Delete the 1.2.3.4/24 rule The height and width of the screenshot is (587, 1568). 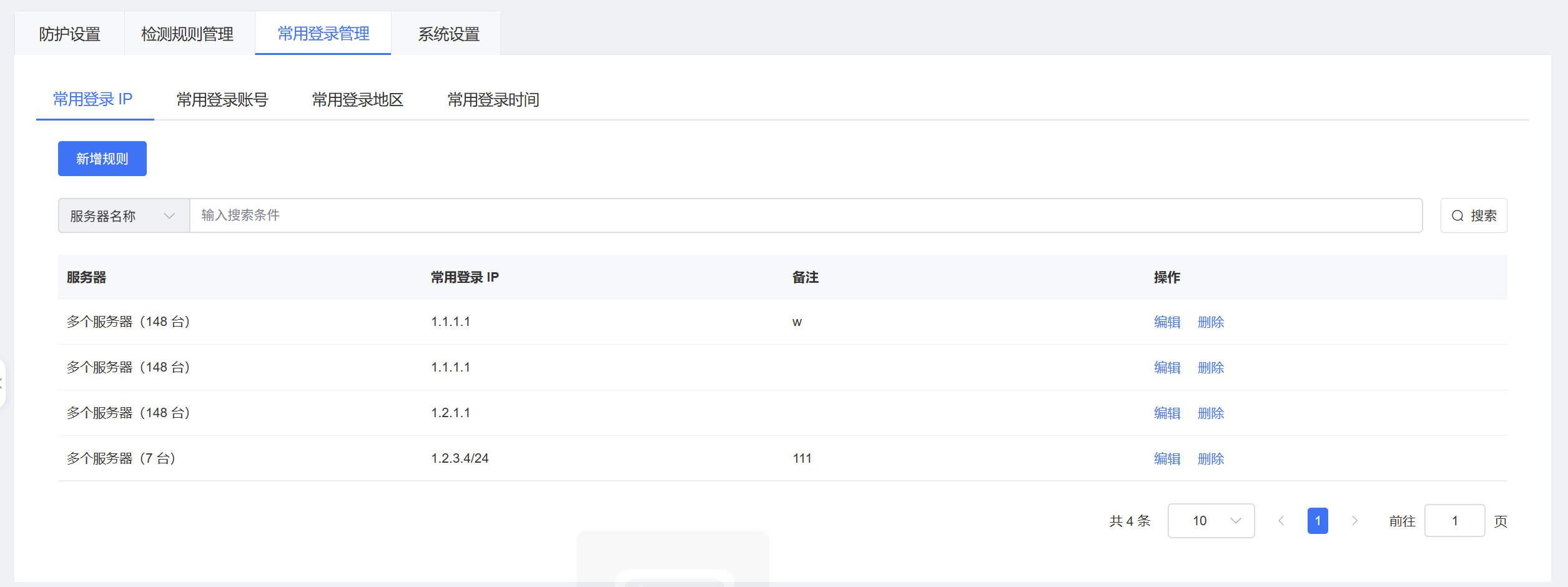point(1211,458)
